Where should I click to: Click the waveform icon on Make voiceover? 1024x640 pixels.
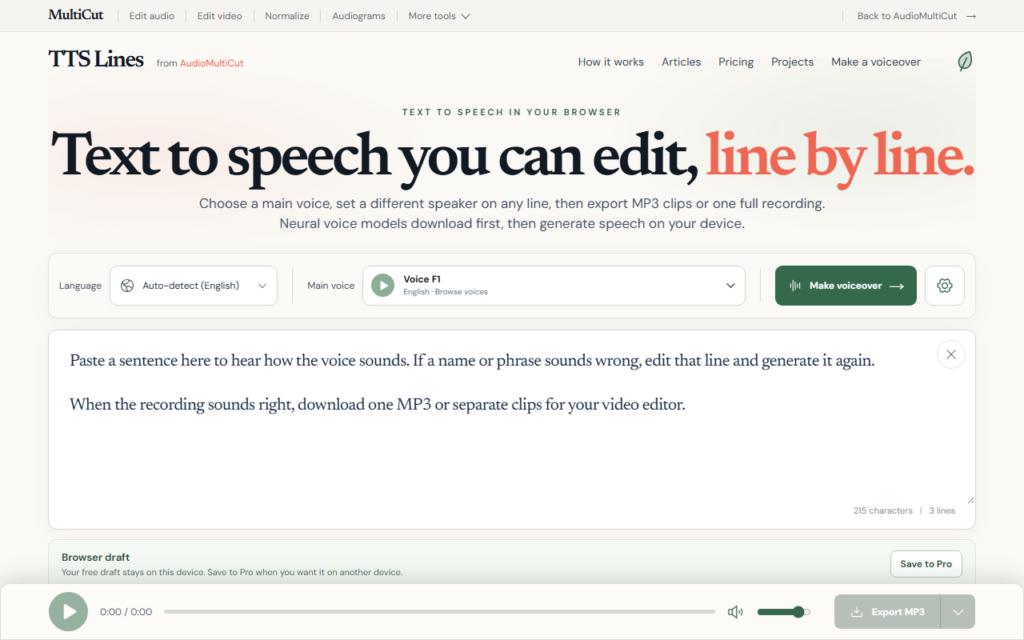tap(795, 285)
